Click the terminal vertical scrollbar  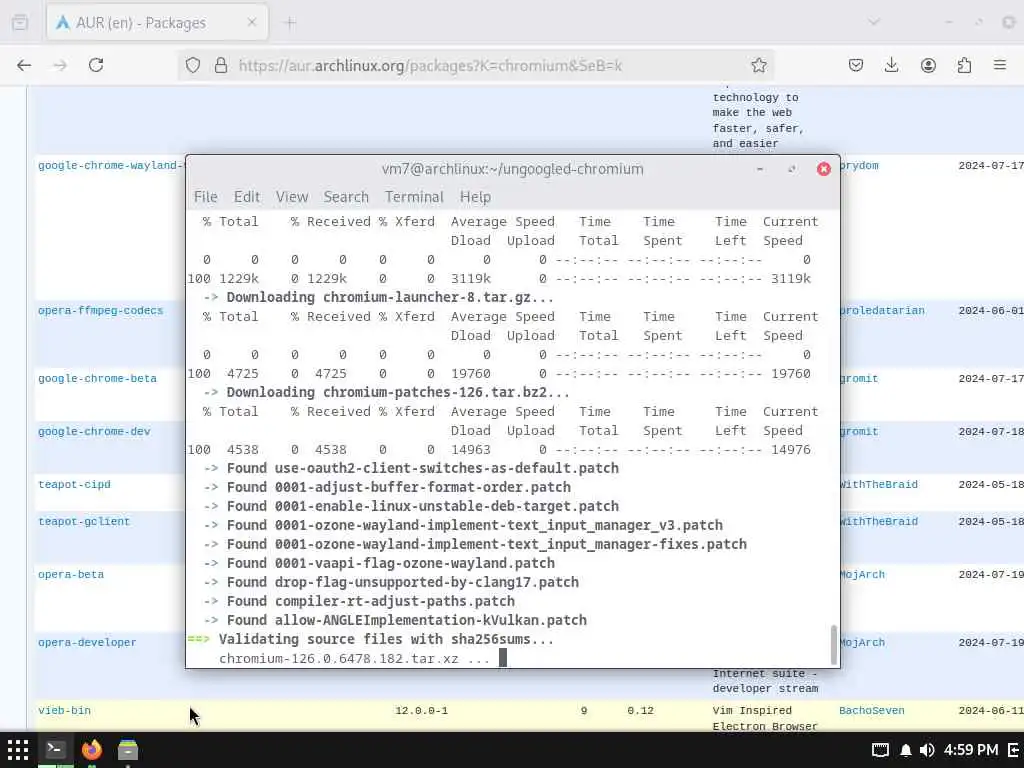click(x=833, y=645)
